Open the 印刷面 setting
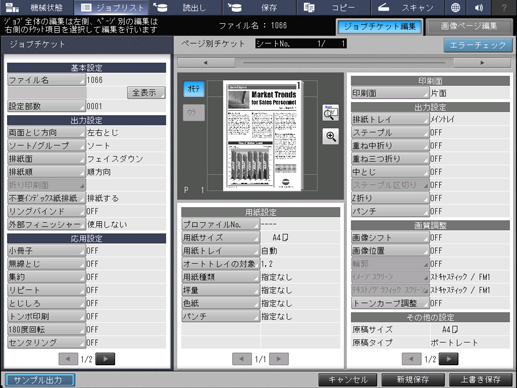The width and height of the screenshot is (517, 388). pyautogui.click(x=390, y=93)
